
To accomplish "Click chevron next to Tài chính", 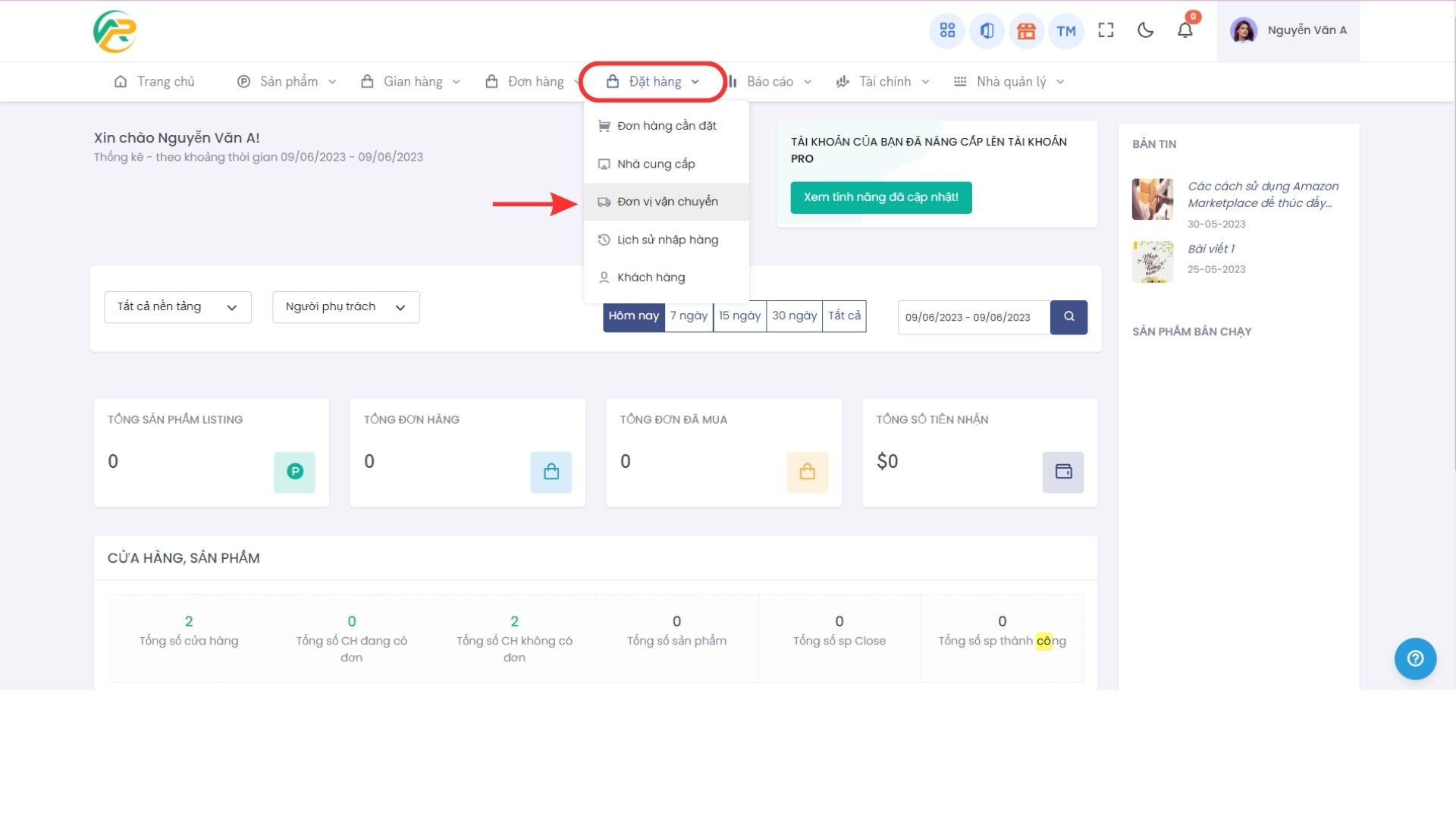I will point(926,82).
